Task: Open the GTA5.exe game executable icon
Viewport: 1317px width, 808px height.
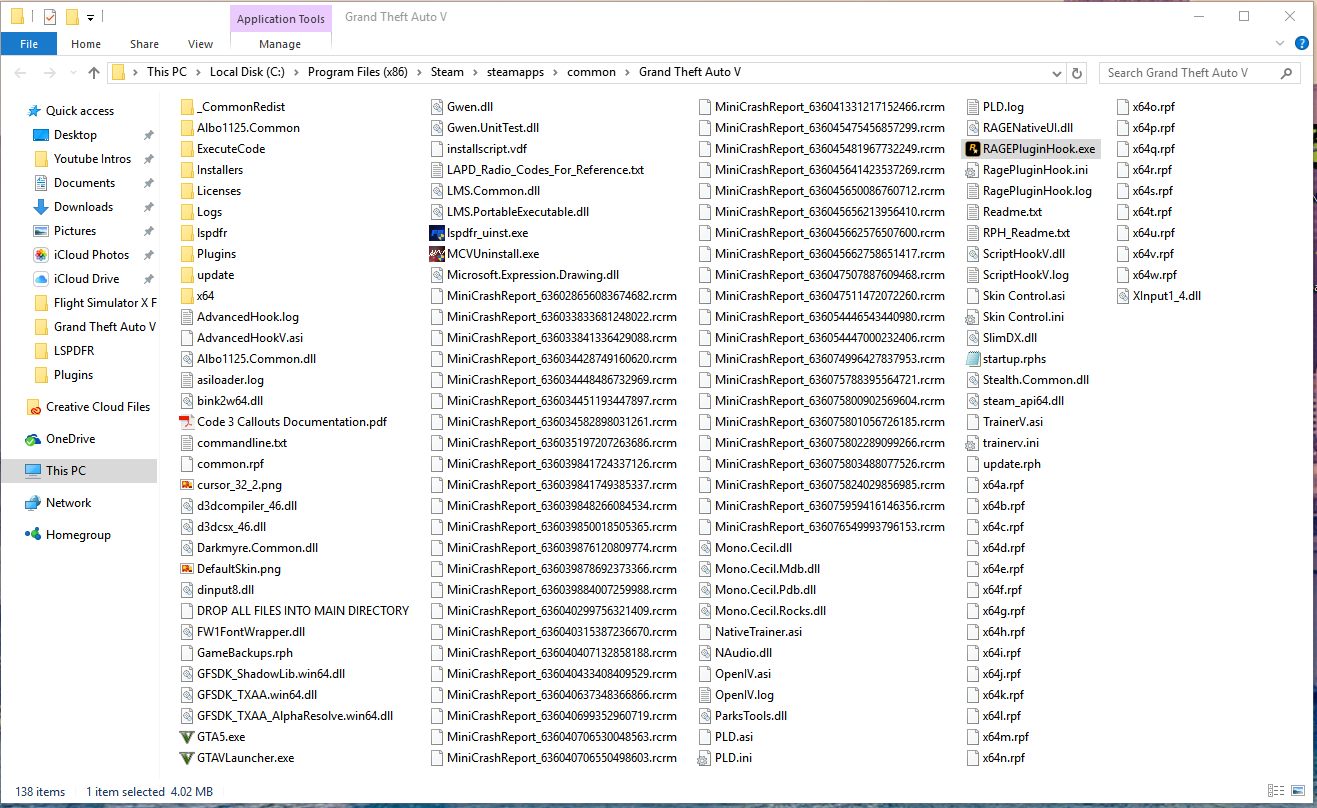Action: click(187, 737)
